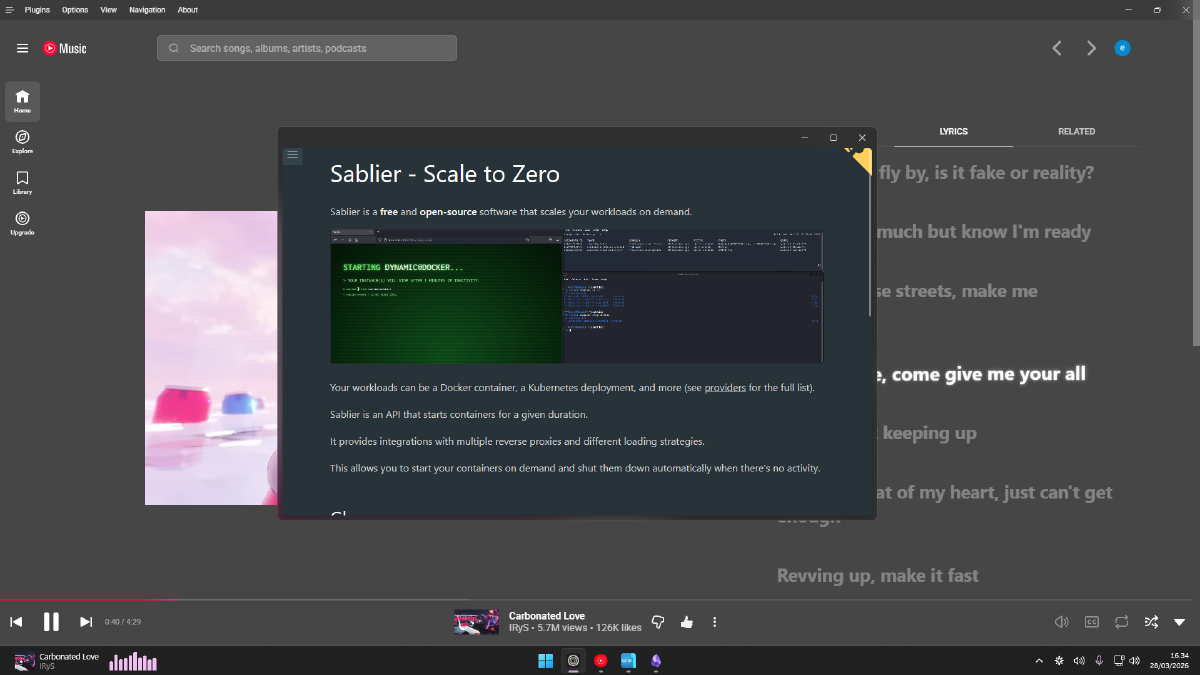Viewport: 1200px width, 675px height.
Task: Like the song with thumbs up
Action: (686, 622)
